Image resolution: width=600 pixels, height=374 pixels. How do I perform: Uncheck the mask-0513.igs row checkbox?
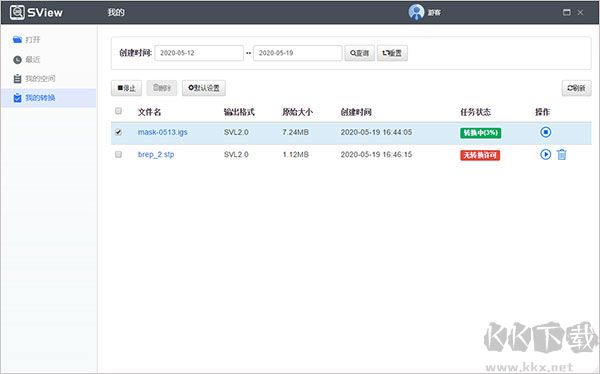coord(118,132)
